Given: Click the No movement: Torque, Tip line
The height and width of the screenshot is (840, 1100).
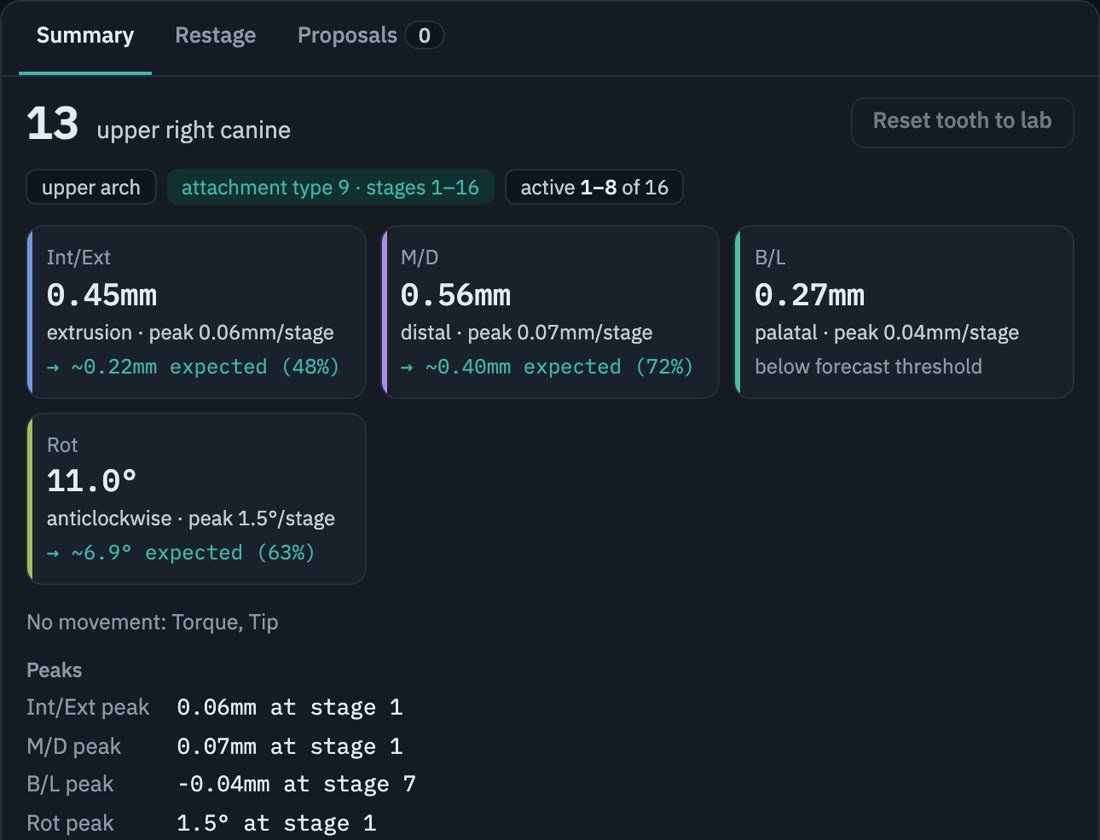Looking at the screenshot, I should pyautogui.click(x=152, y=622).
